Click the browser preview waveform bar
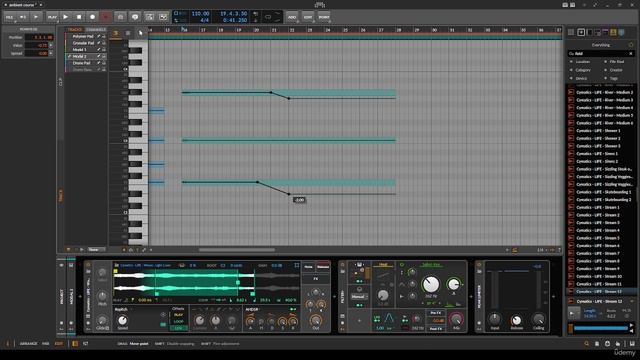 (x=601, y=328)
